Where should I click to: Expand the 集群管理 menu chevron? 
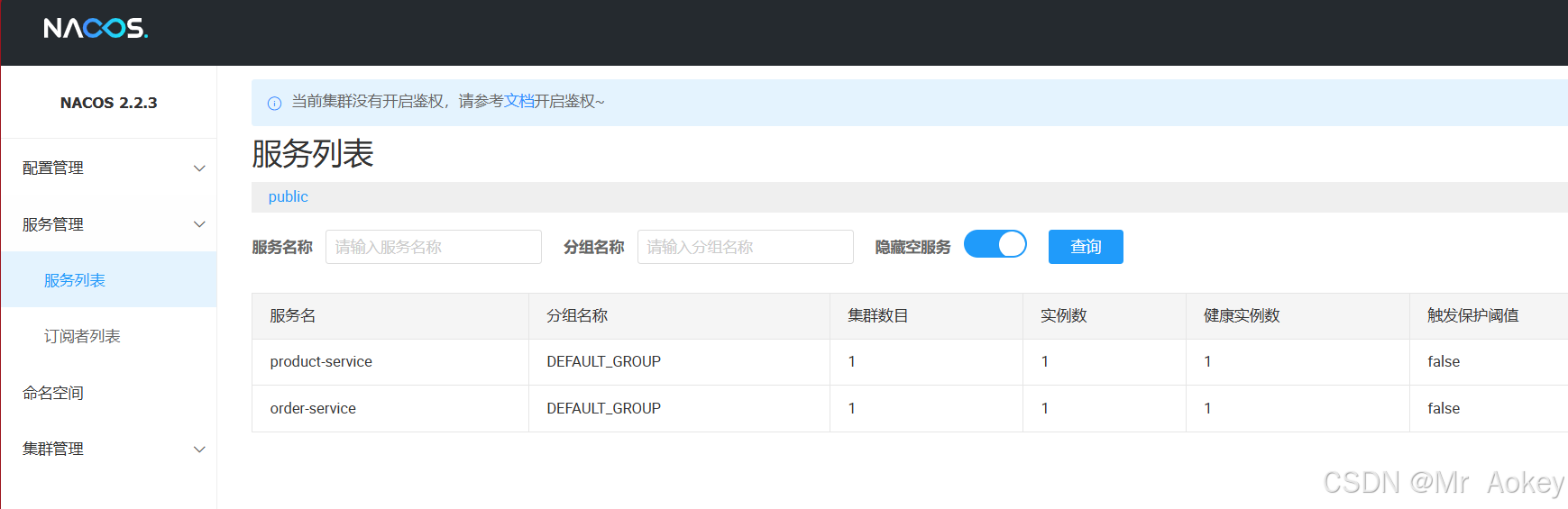click(199, 450)
